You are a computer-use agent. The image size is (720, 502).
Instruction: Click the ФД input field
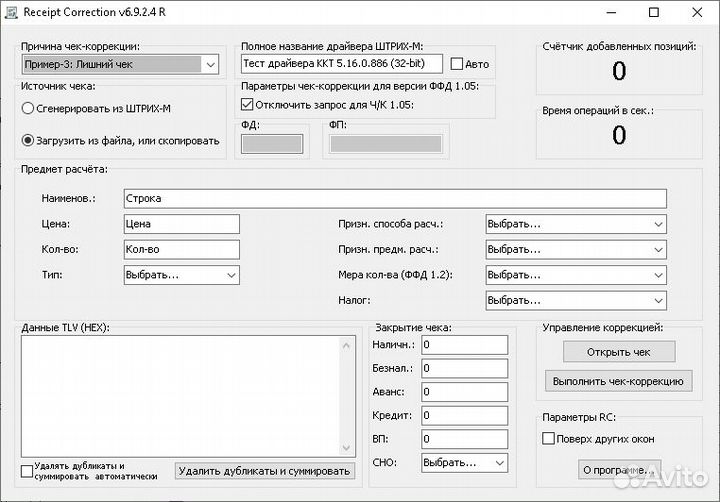272,144
